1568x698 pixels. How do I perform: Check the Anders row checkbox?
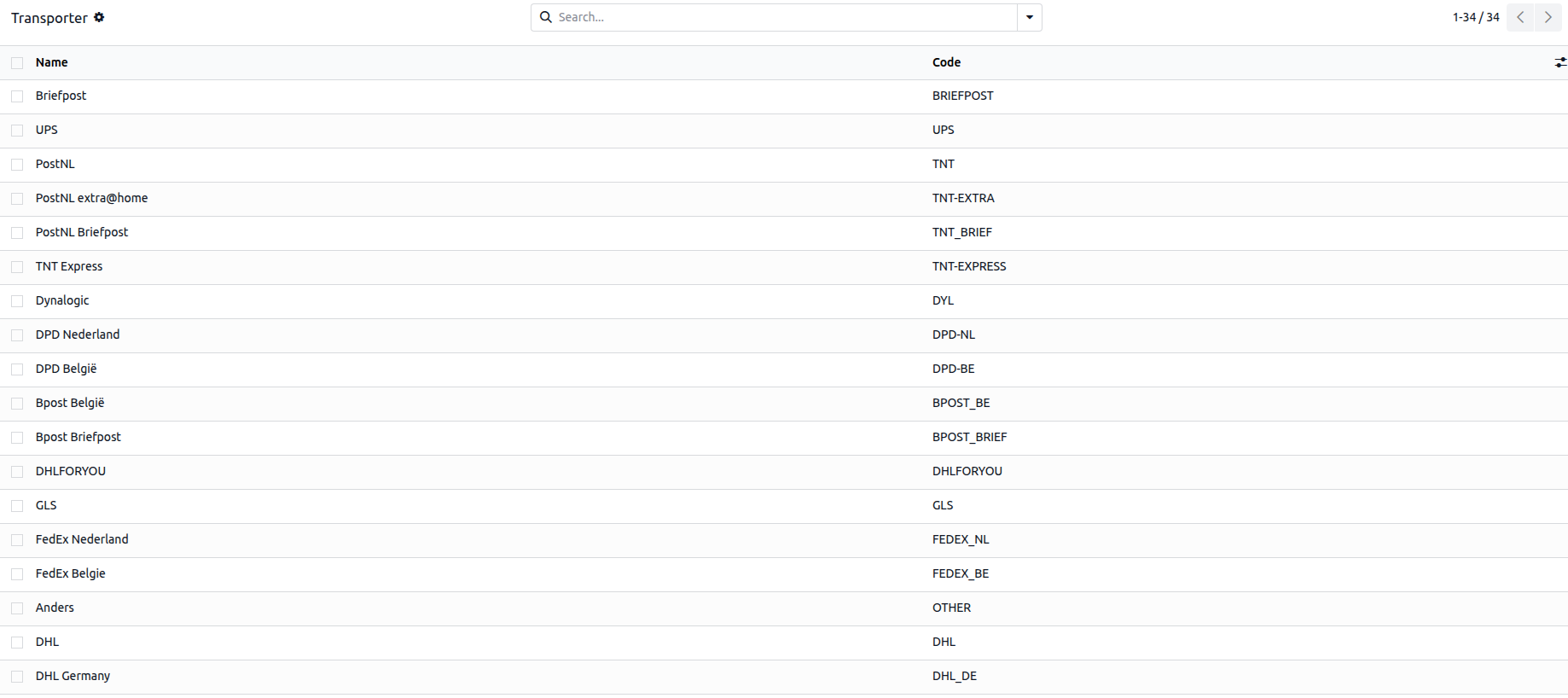[17, 608]
